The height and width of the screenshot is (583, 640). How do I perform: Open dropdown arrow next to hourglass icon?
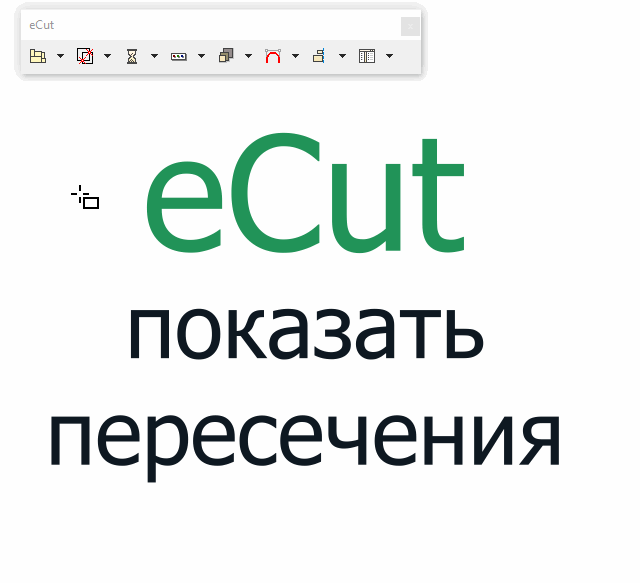(x=154, y=56)
